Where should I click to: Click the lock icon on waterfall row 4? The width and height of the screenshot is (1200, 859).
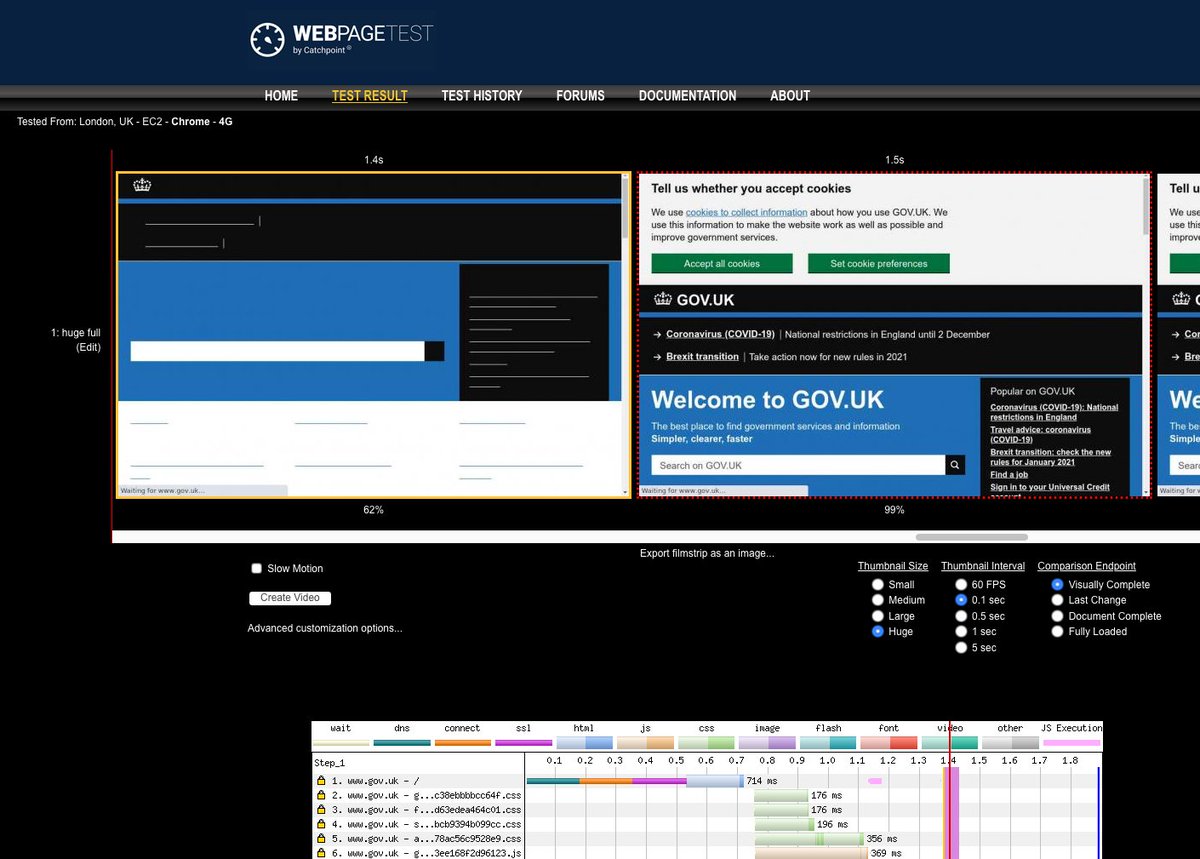click(322, 824)
